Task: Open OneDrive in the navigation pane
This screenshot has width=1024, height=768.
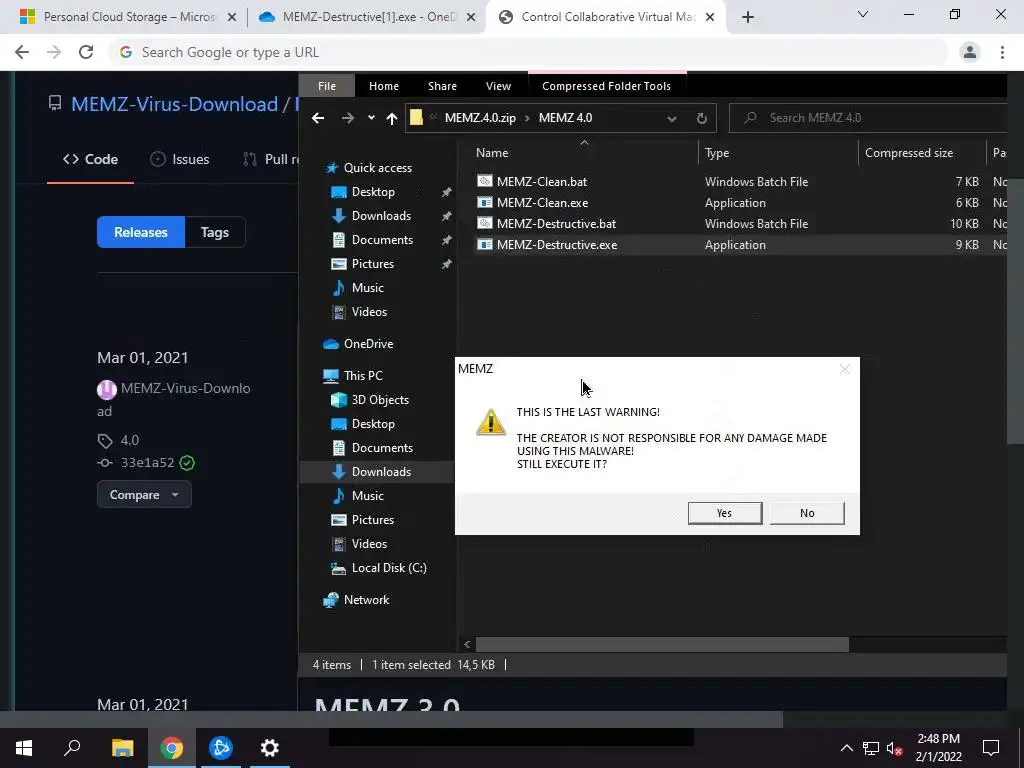Action: 368,344
